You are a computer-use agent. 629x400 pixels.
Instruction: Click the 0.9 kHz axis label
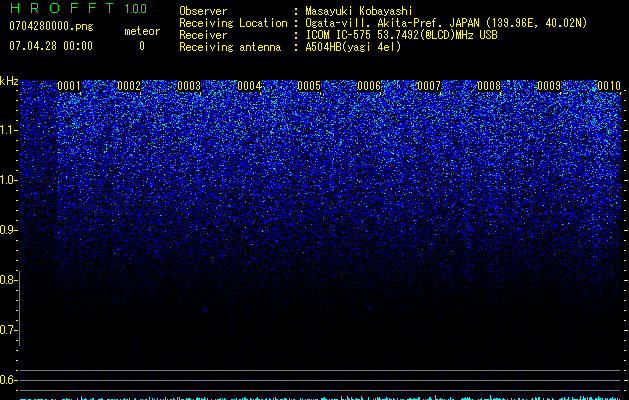click(7, 230)
